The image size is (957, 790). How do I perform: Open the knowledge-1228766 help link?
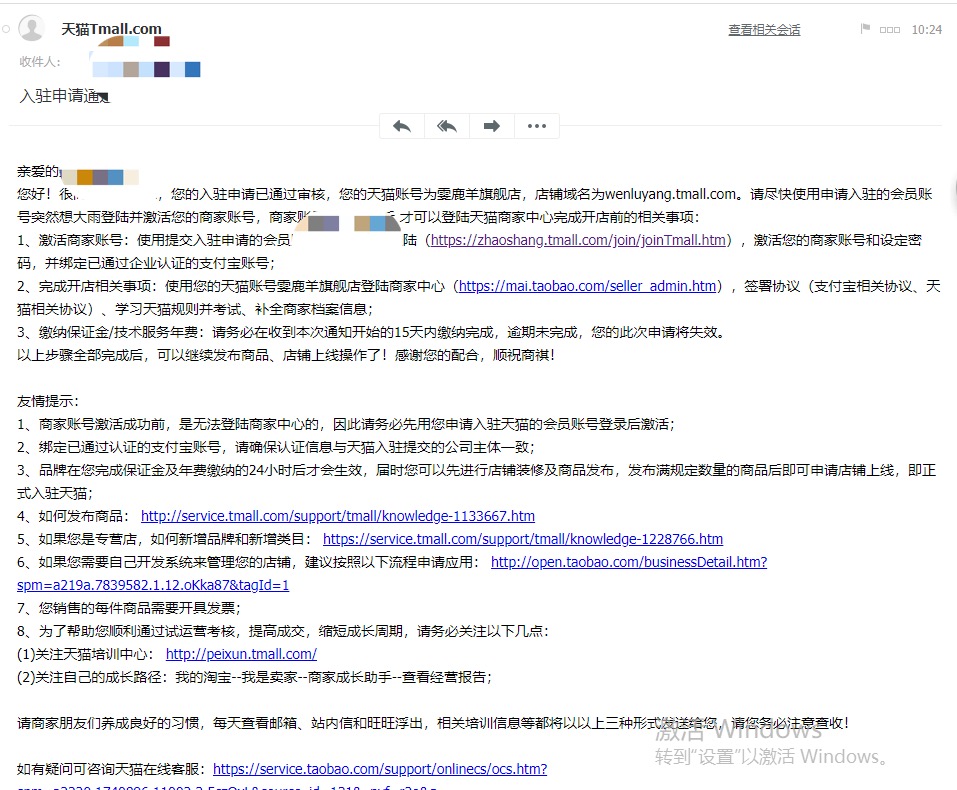click(523, 539)
